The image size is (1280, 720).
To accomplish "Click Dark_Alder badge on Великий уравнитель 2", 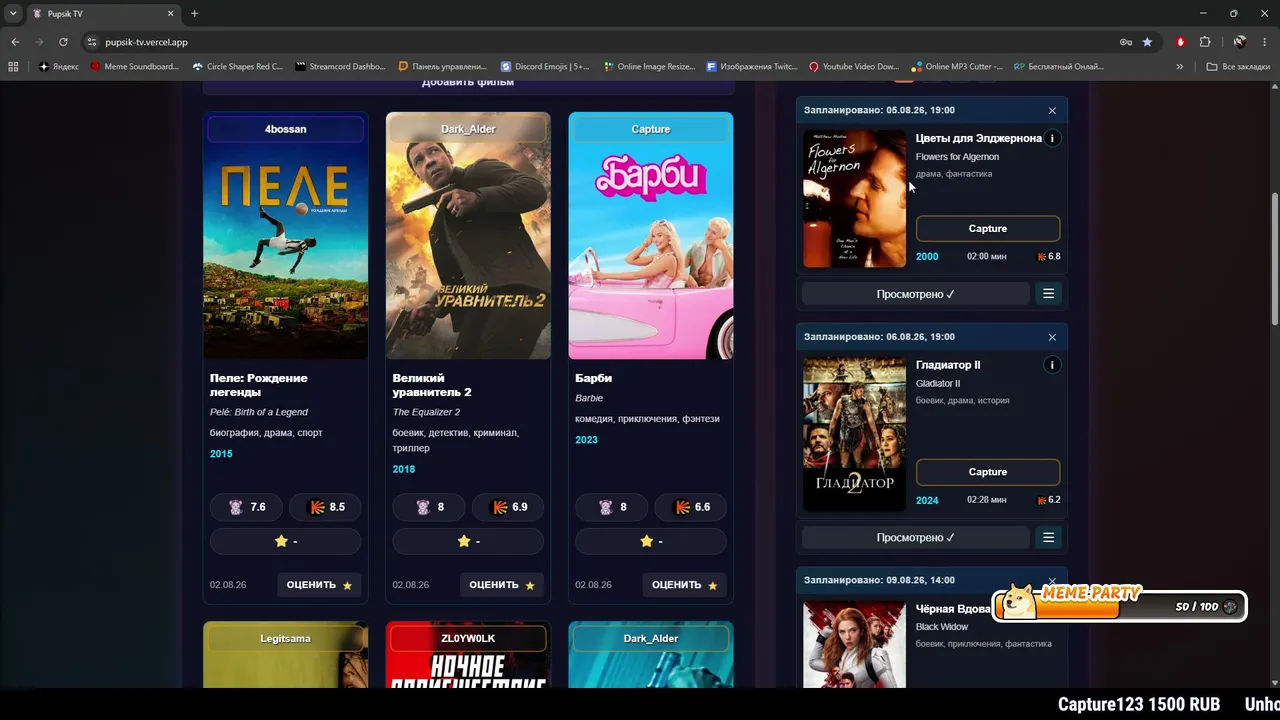I will pos(468,129).
